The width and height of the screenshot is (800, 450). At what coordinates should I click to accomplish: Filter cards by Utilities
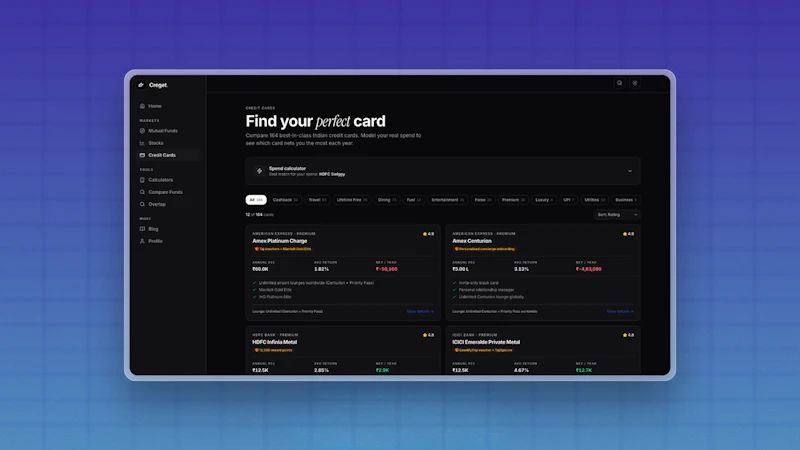594,200
